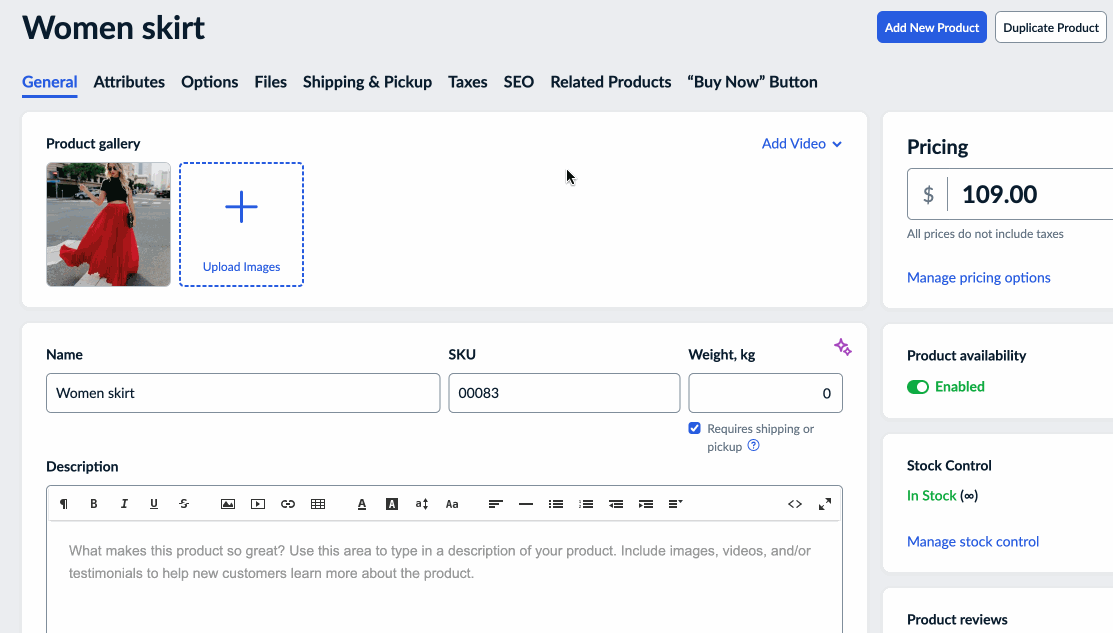Open the General tab

coord(50,82)
